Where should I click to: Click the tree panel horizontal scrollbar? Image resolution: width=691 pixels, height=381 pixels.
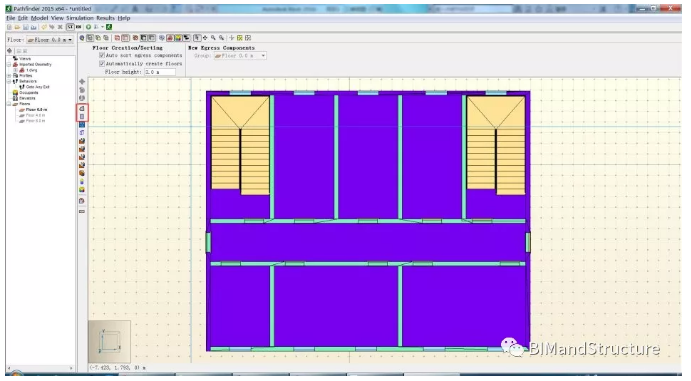(x=40, y=368)
